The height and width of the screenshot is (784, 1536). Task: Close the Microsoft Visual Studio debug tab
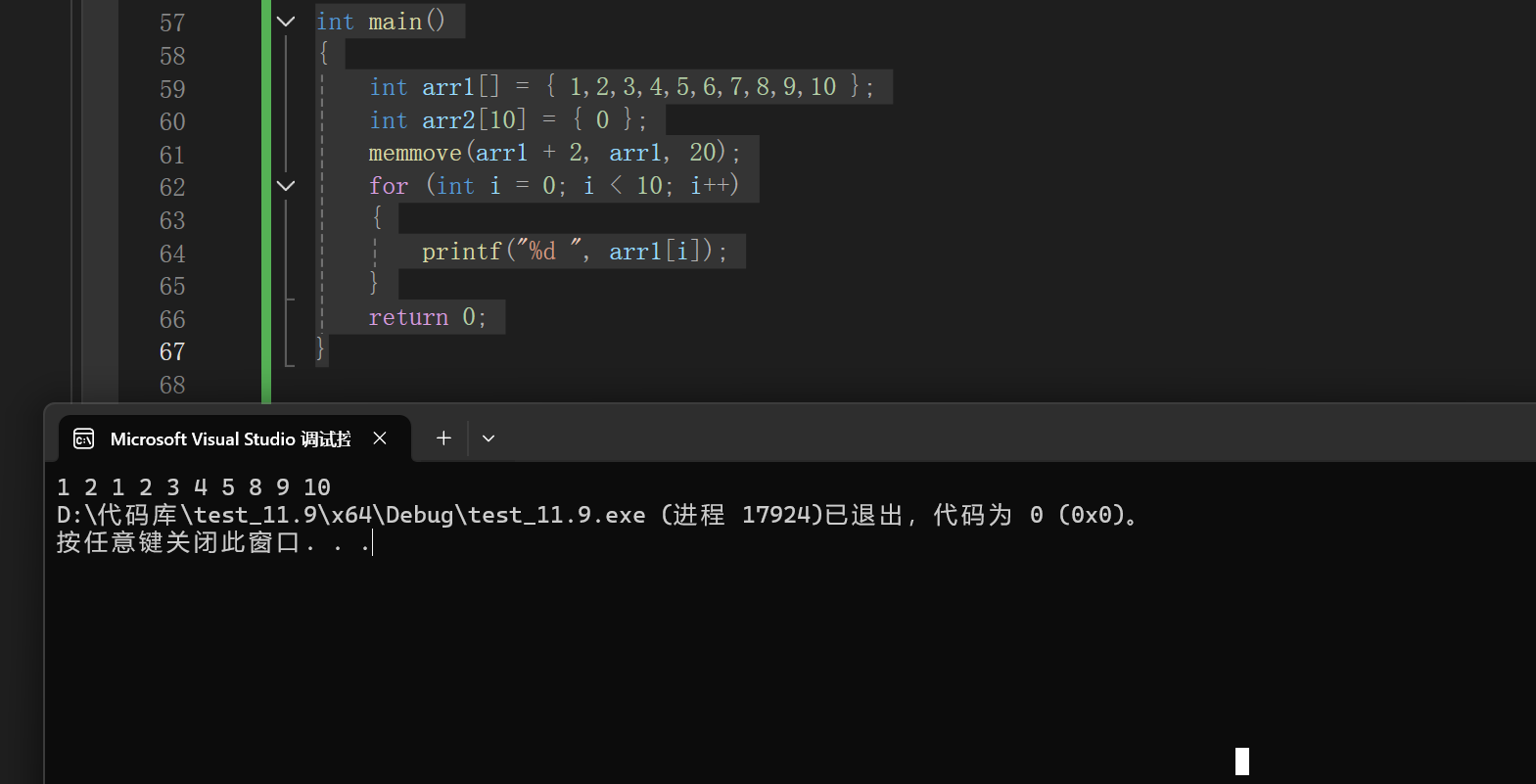click(x=380, y=438)
